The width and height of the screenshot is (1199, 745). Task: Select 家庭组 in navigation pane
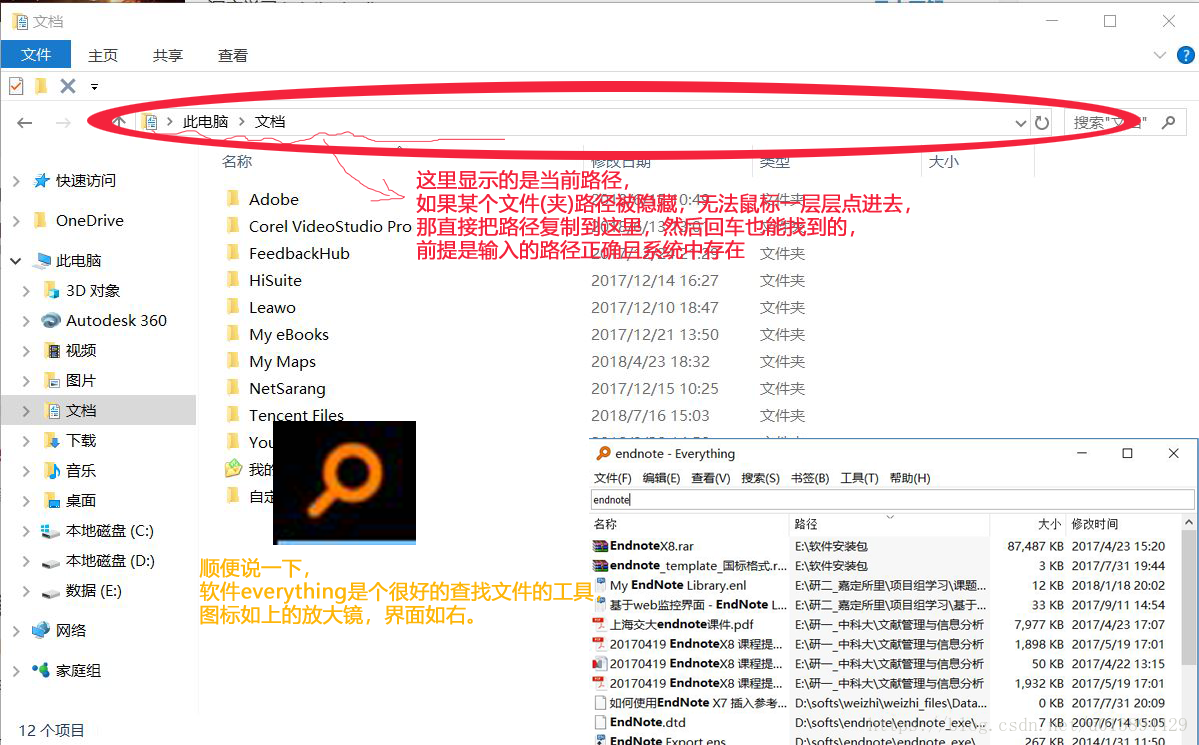pos(78,671)
